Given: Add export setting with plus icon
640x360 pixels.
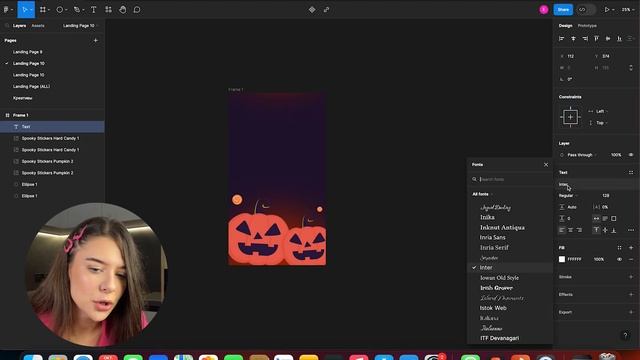Looking at the screenshot, I should click(631, 312).
